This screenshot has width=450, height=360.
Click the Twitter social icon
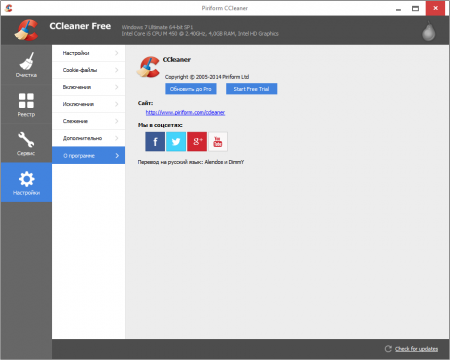click(176, 141)
